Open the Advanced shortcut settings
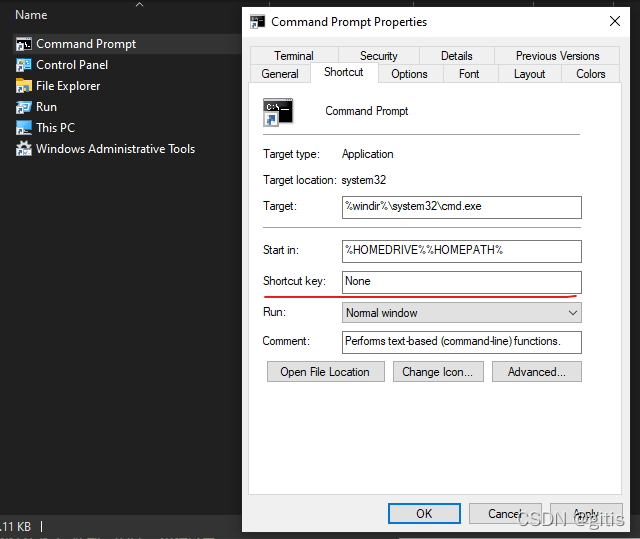 tap(537, 371)
